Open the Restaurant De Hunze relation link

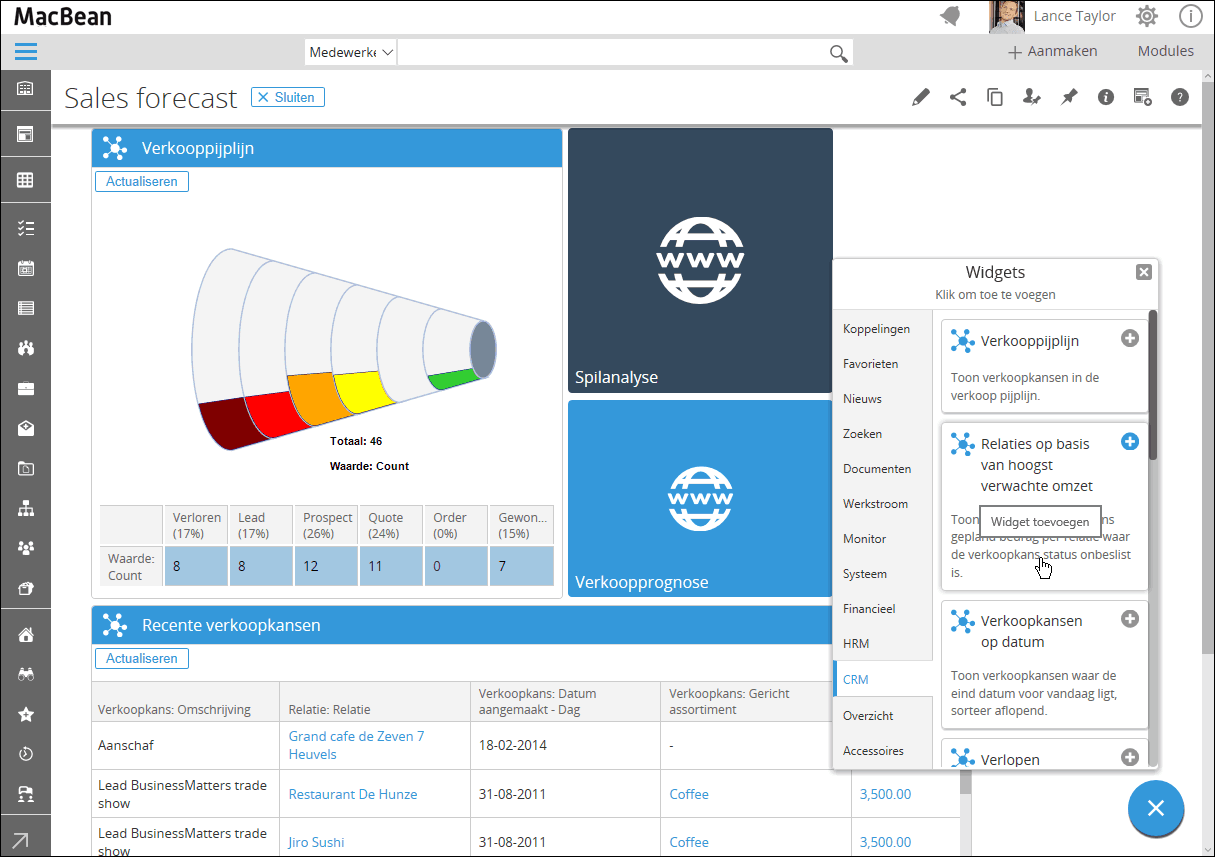[353, 794]
